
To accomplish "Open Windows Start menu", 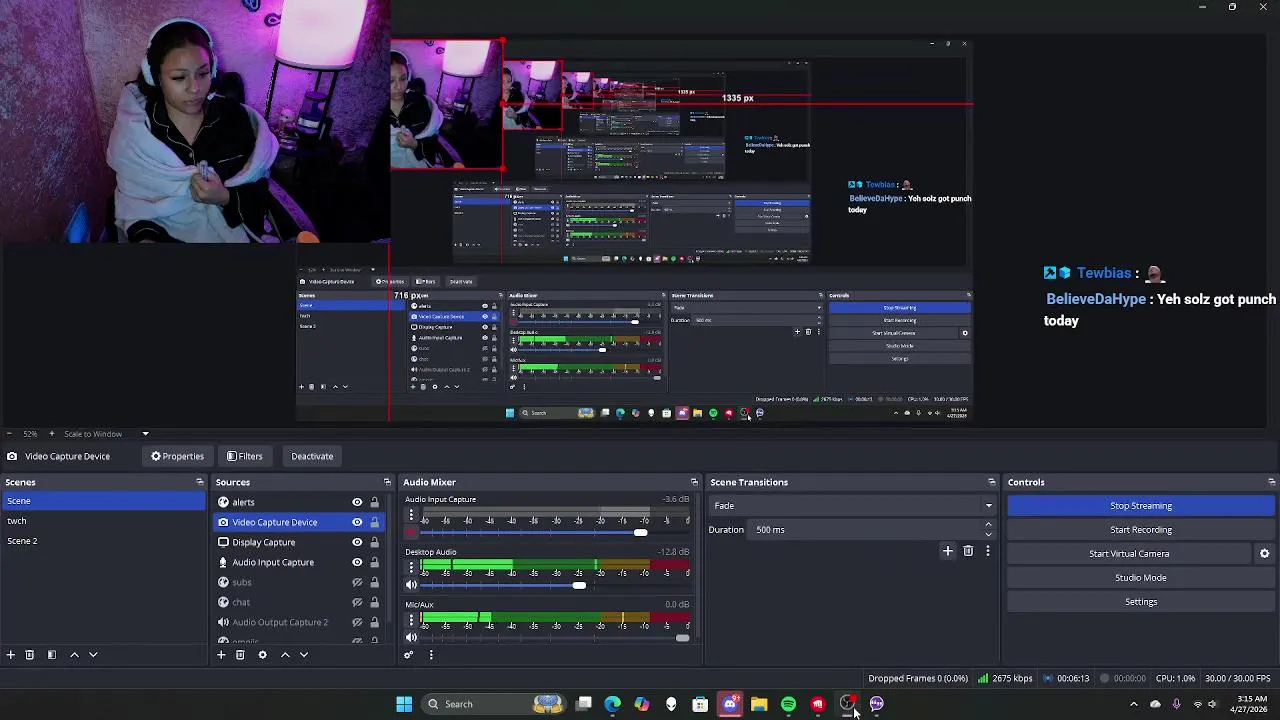I will click(x=404, y=704).
